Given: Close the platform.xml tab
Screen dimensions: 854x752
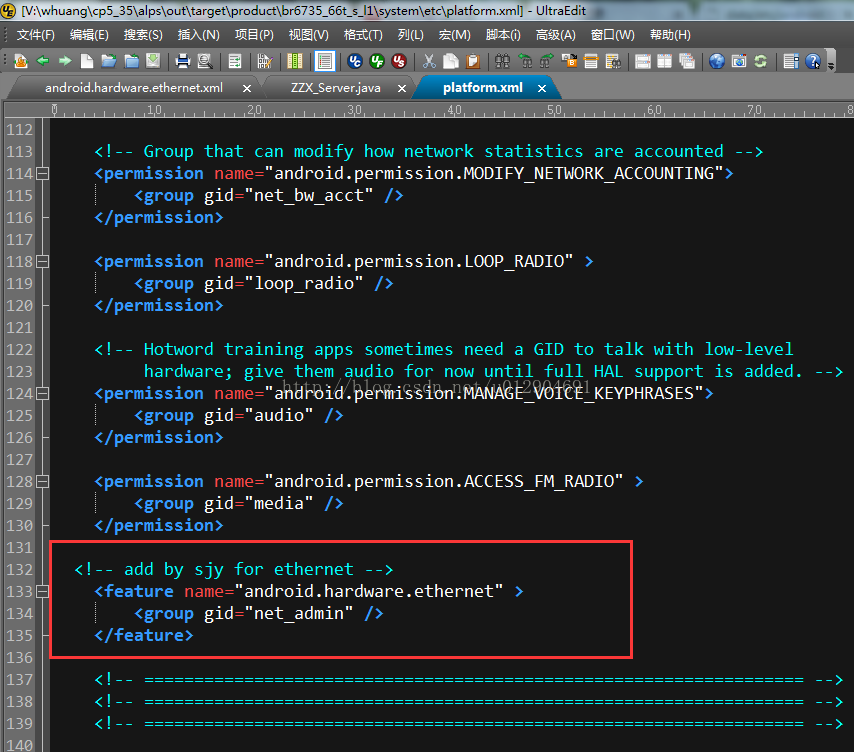Looking at the screenshot, I should point(542,88).
